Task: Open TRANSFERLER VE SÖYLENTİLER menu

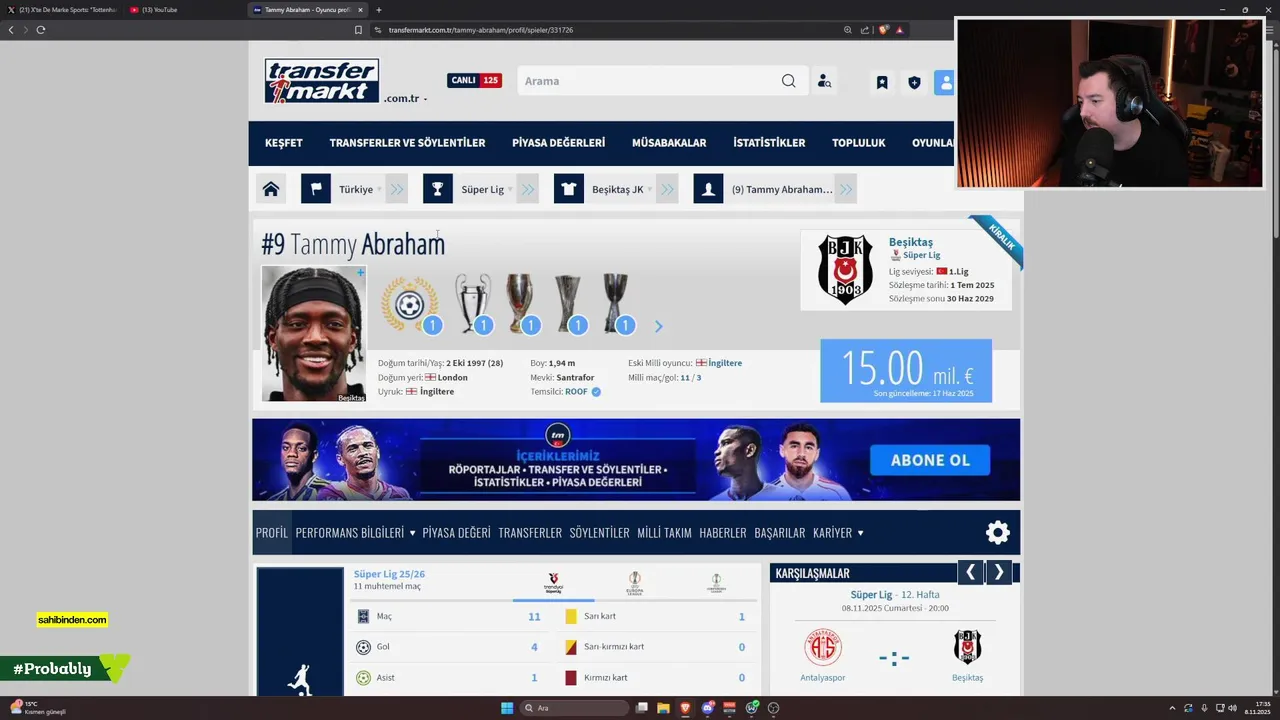Action: [x=407, y=143]
